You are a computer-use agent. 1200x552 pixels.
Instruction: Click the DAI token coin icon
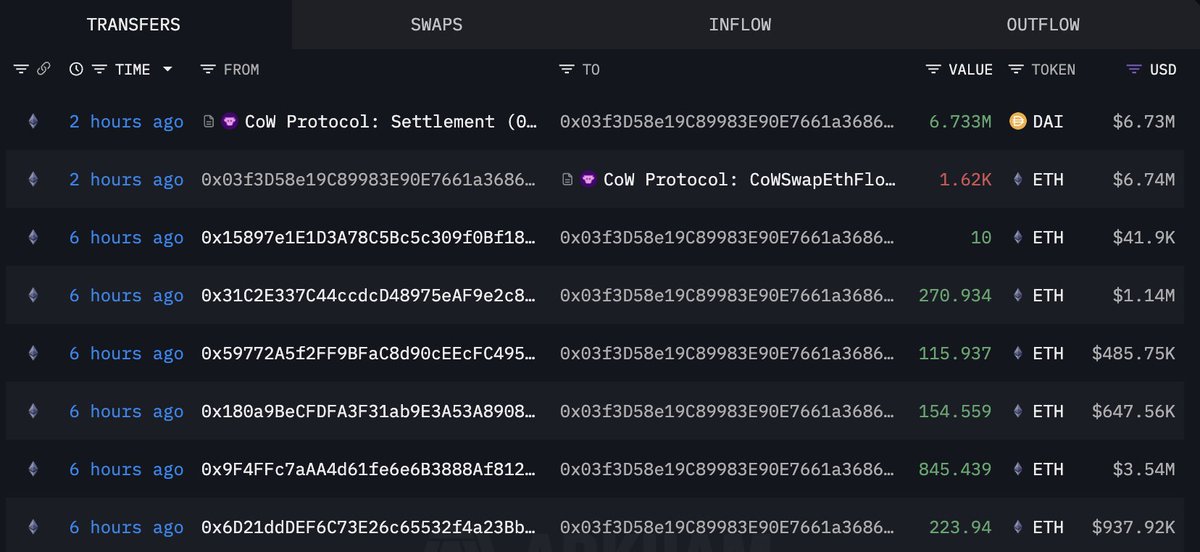coord(1019,122)
